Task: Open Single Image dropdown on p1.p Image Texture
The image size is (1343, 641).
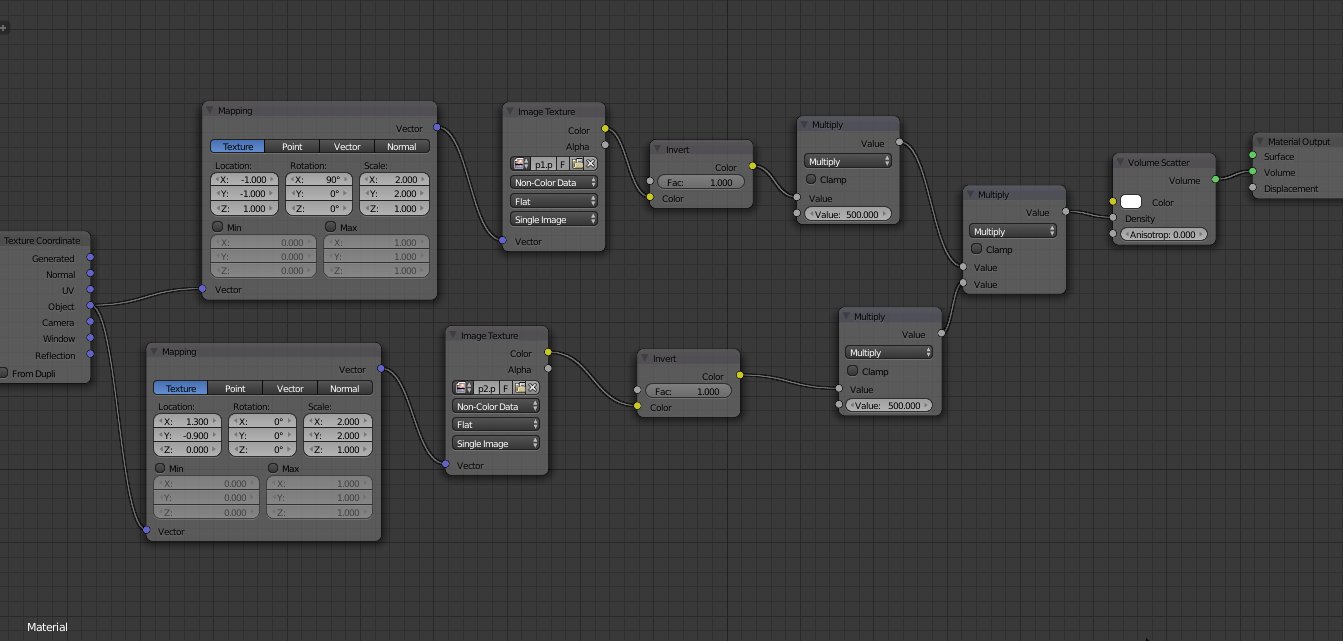Action: (554, 219)
